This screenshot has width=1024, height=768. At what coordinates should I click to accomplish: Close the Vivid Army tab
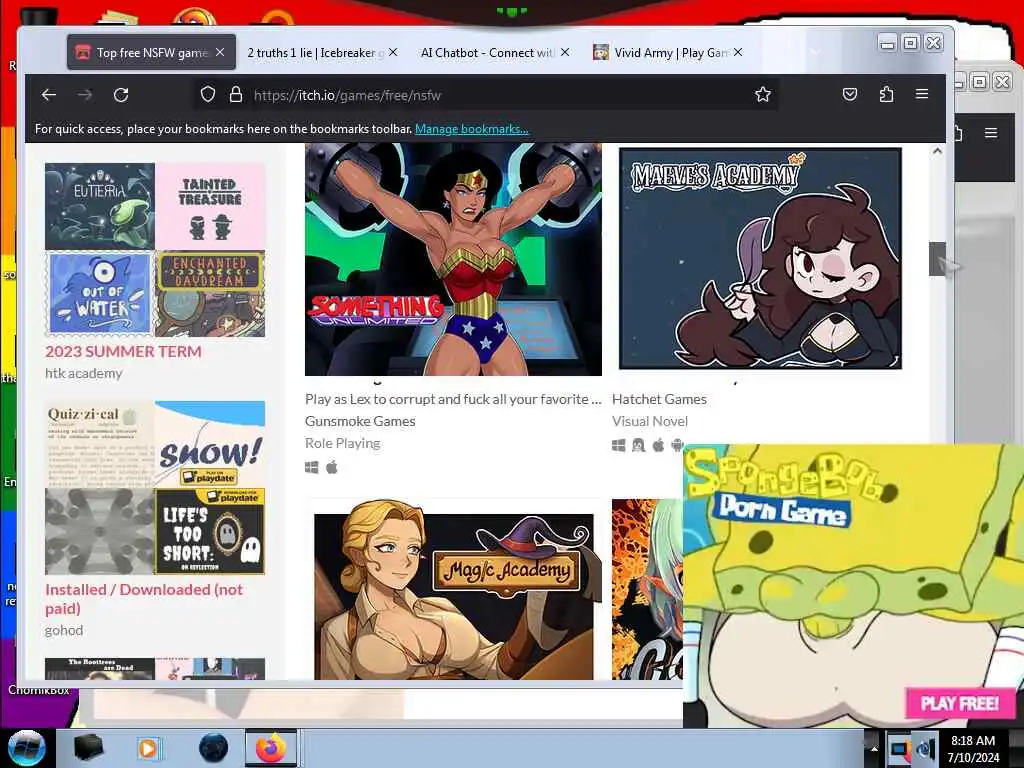737,52
